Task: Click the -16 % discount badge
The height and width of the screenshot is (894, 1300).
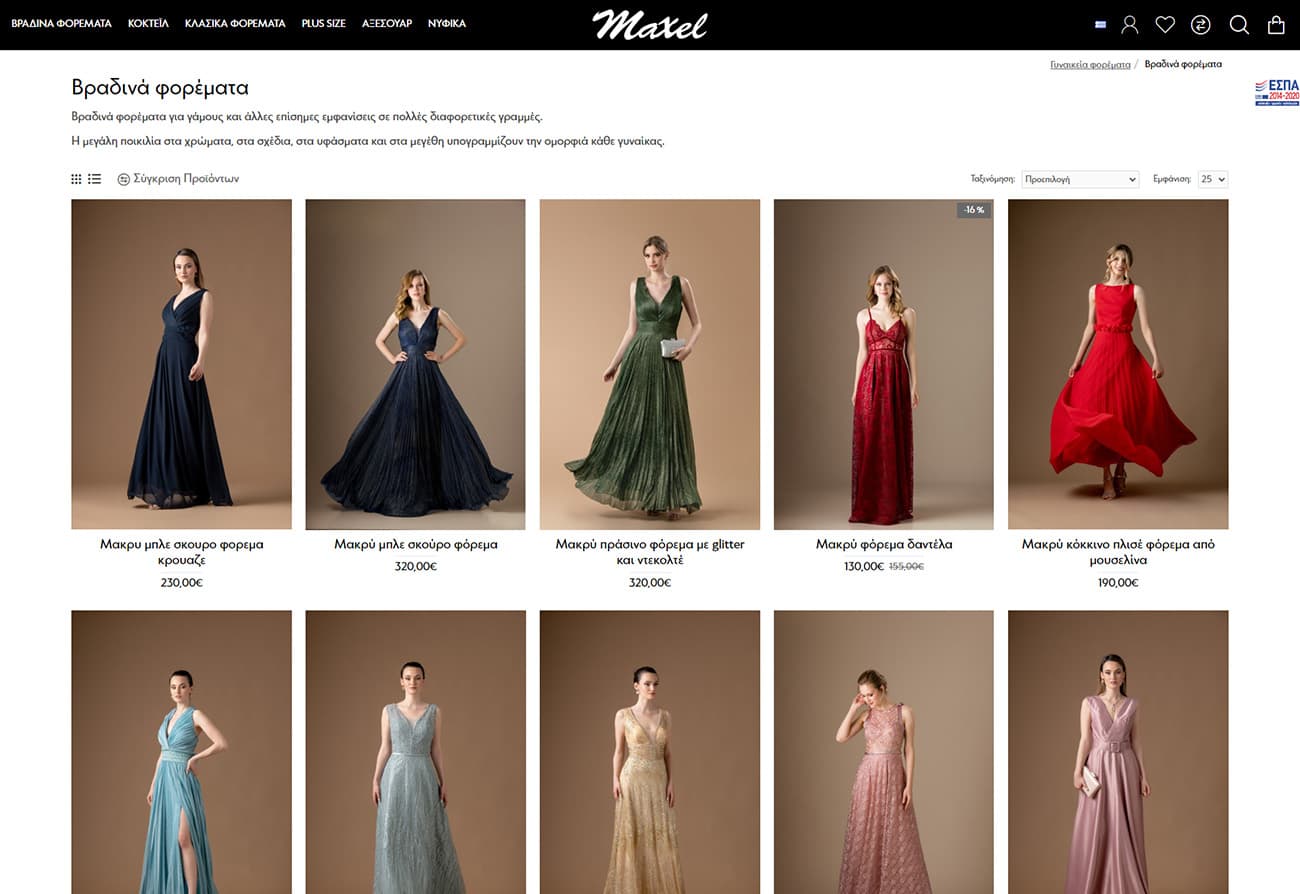Action: point(973,210)
